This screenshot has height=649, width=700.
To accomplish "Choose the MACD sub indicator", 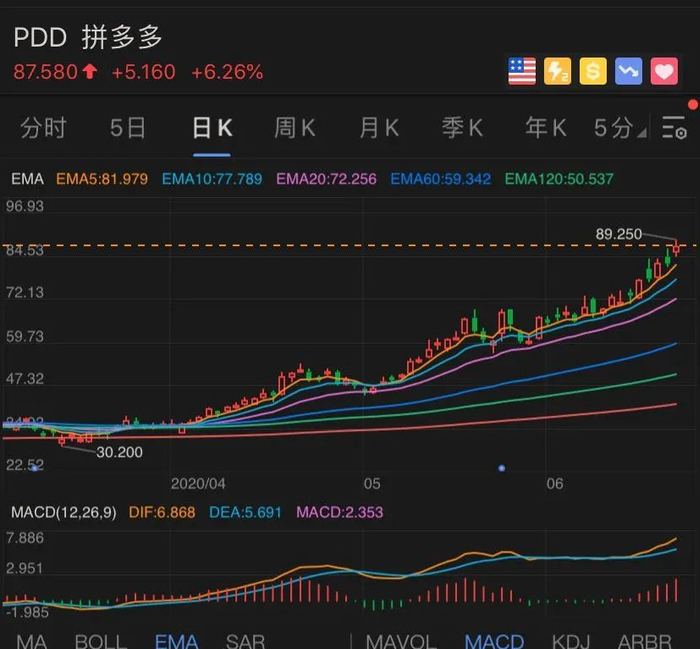I will tap(494, 642).
